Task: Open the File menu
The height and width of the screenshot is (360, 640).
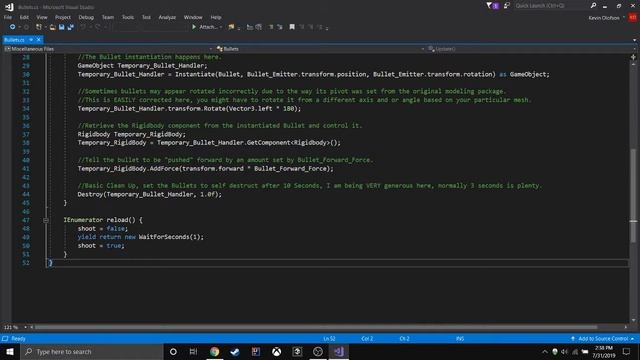Action: 8,17
